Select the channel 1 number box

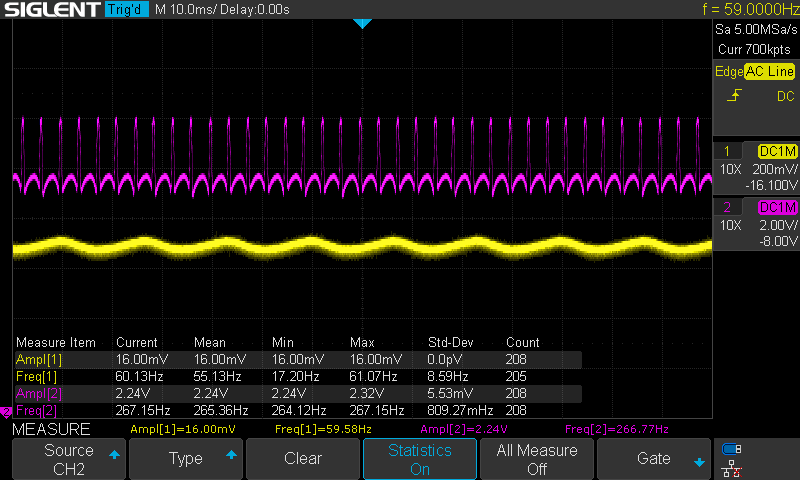(726, 151)
